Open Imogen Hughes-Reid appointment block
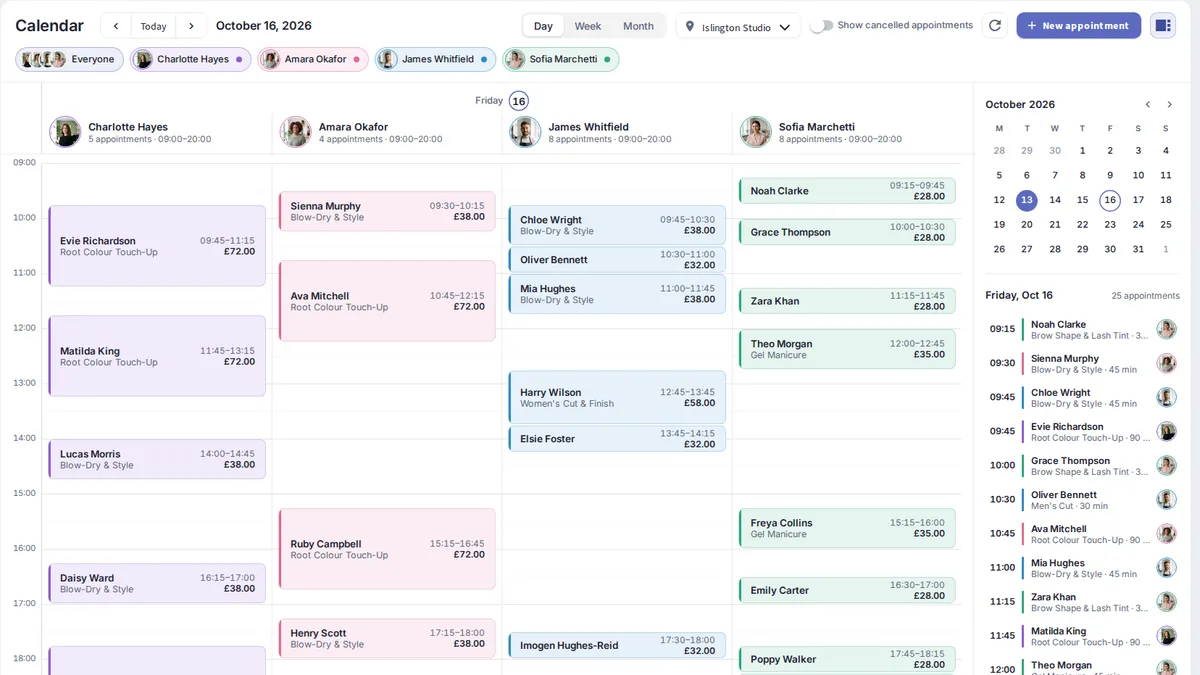The width and height of the screenshot is (1200, 675). tap(617, 646)
